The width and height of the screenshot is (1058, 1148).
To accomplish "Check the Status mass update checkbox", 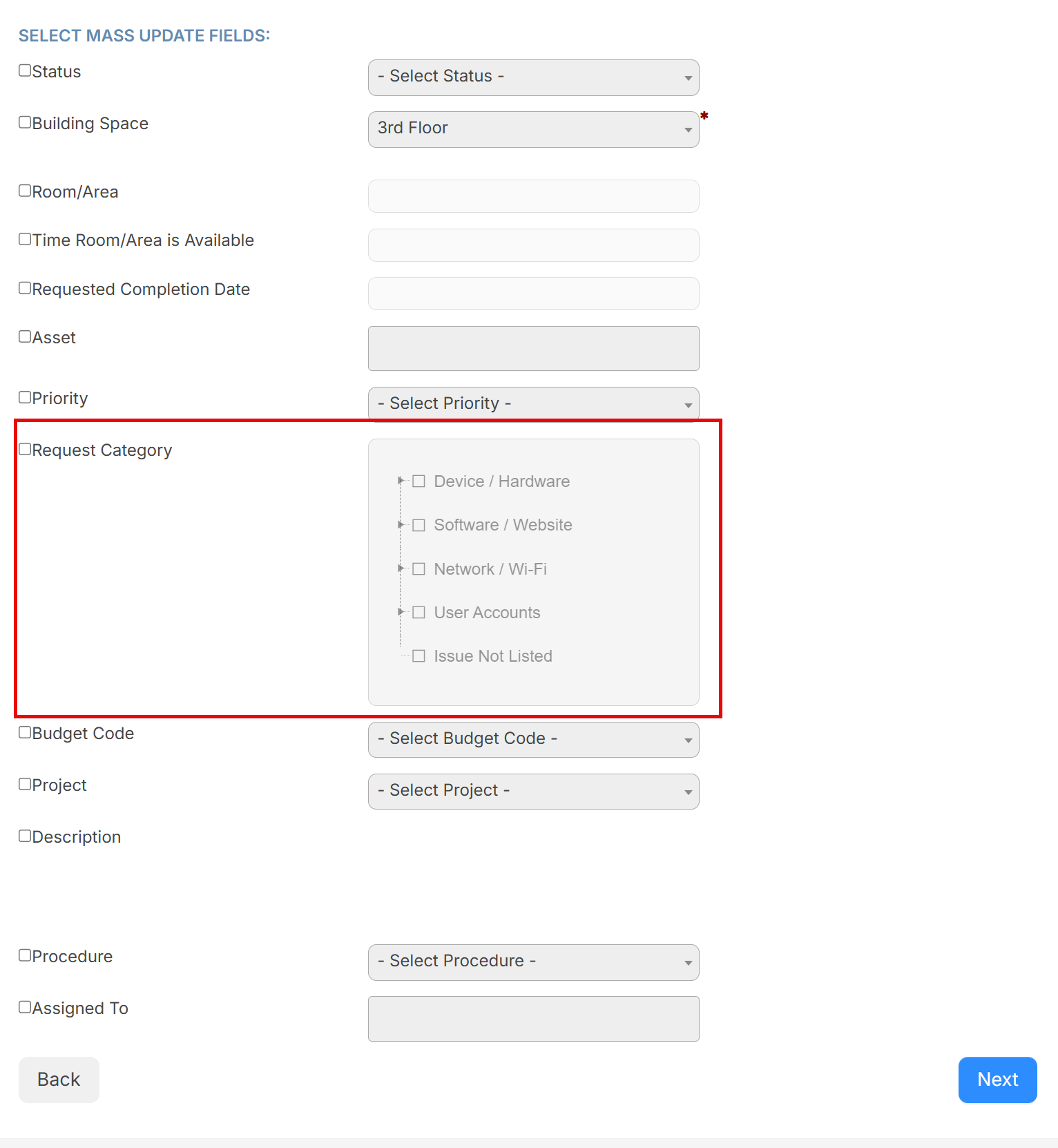I will pyautogui.click(x=25, y=70).
